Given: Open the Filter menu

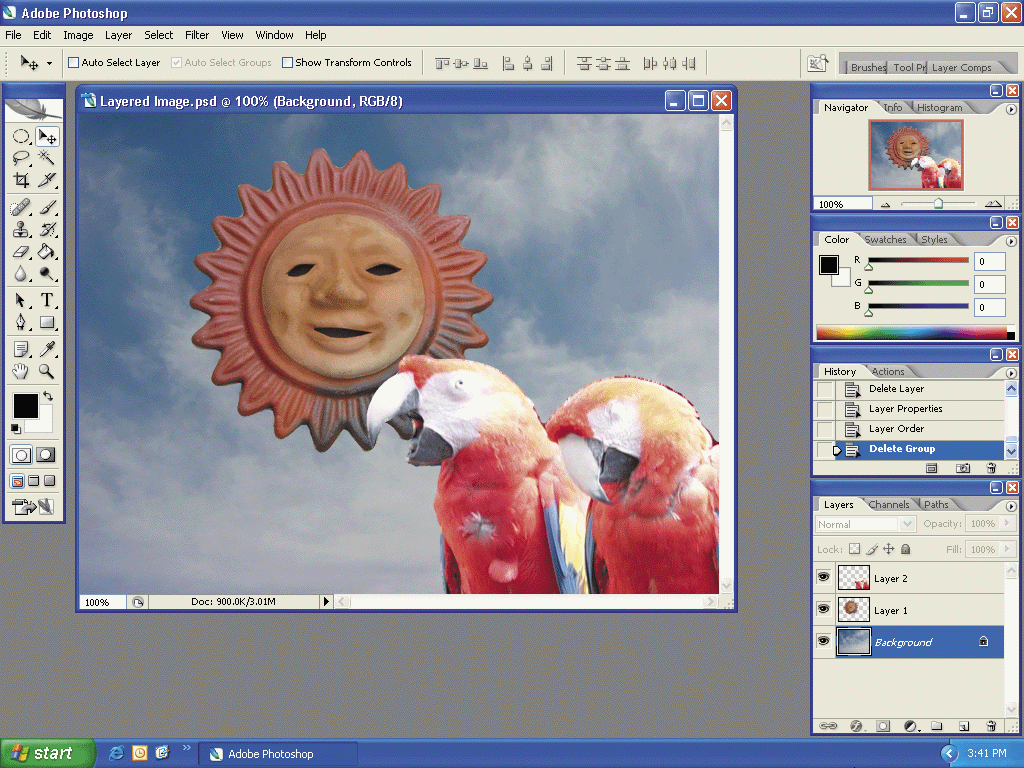Looking at the screenshot, I should (197, 35).
